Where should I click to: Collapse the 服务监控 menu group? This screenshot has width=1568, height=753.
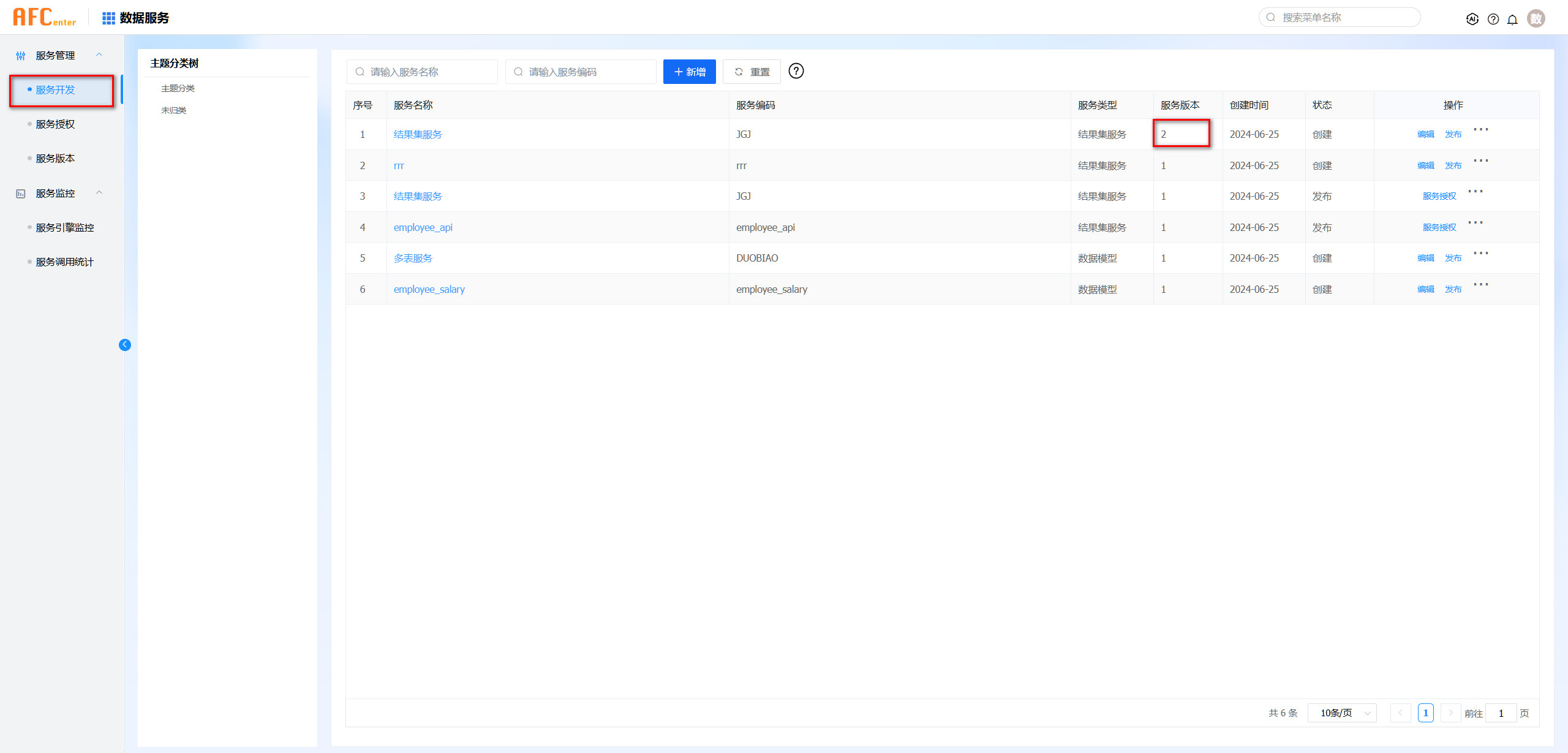tap(99, 193)
